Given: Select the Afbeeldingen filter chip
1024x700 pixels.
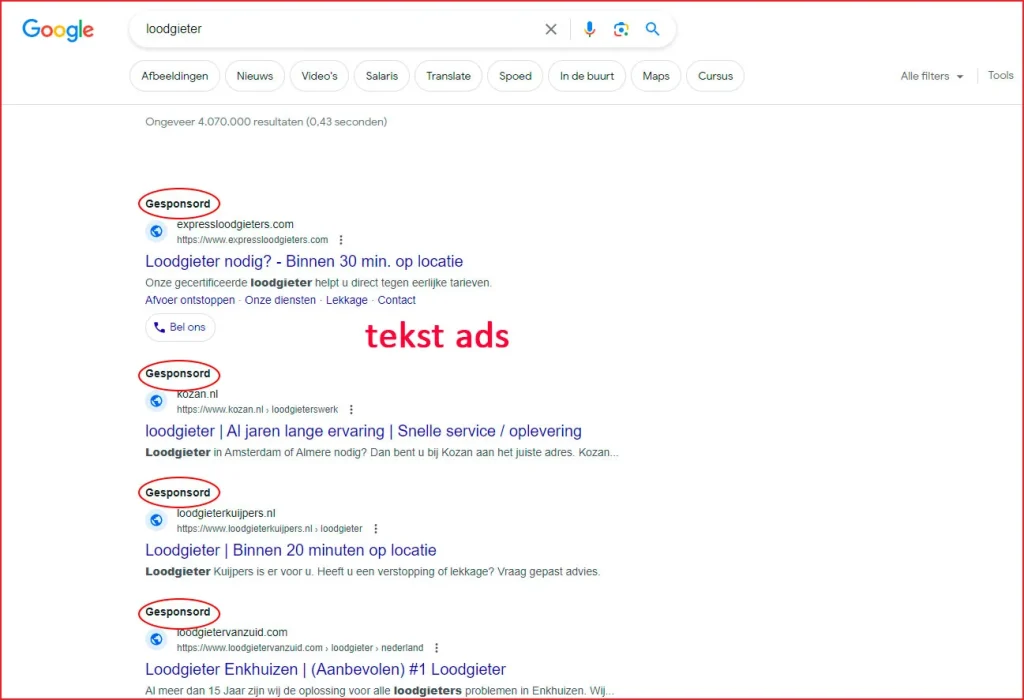Looking at the screenshot, I should point(175,76).
